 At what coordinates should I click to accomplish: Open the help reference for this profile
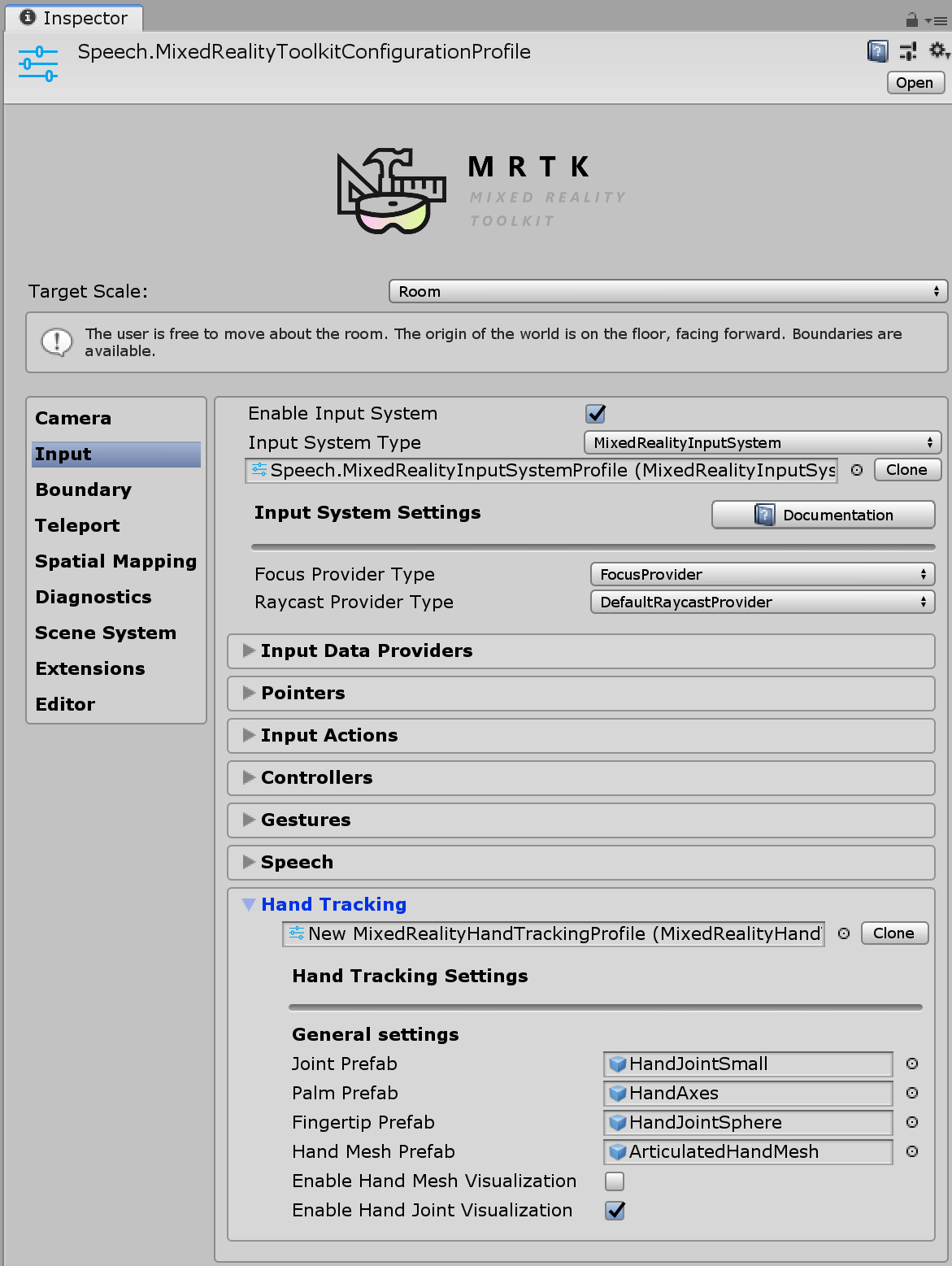pyautogui.click(x=877, y=51)
